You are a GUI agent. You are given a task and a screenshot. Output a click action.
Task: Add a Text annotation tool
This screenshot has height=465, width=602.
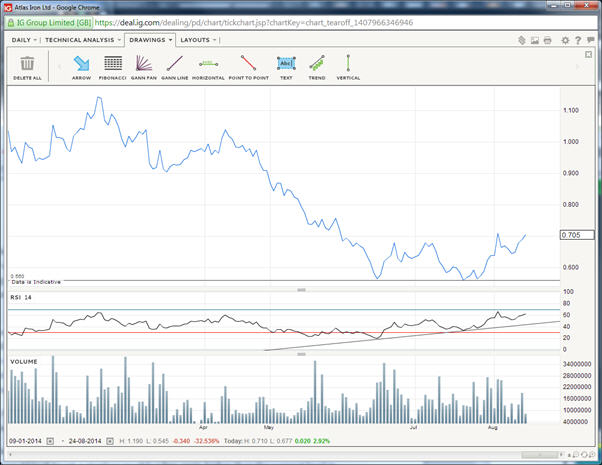coord(286,64)
